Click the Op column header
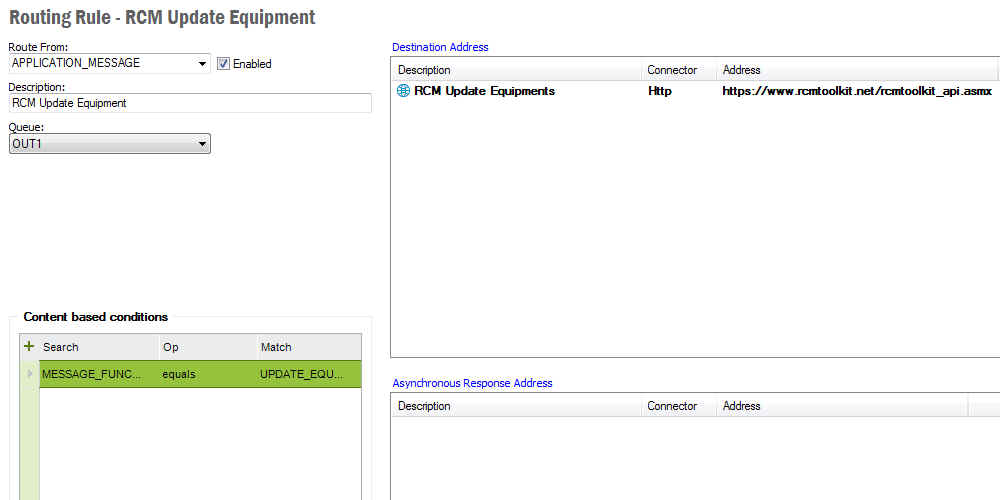Viewport: 1000px width, 500px height. point(206,347)
